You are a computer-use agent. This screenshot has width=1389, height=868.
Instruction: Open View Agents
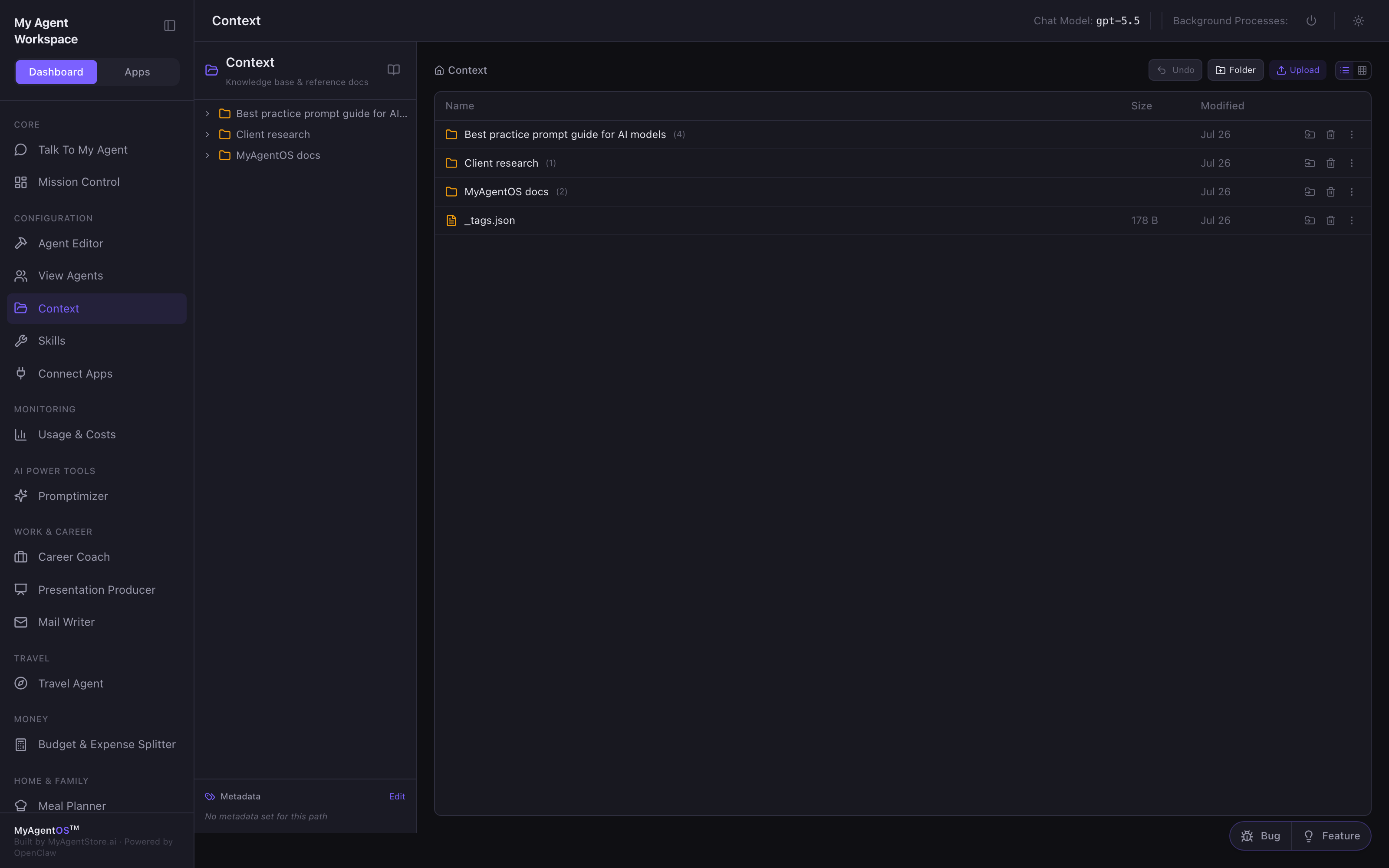[x=96, y=276]
